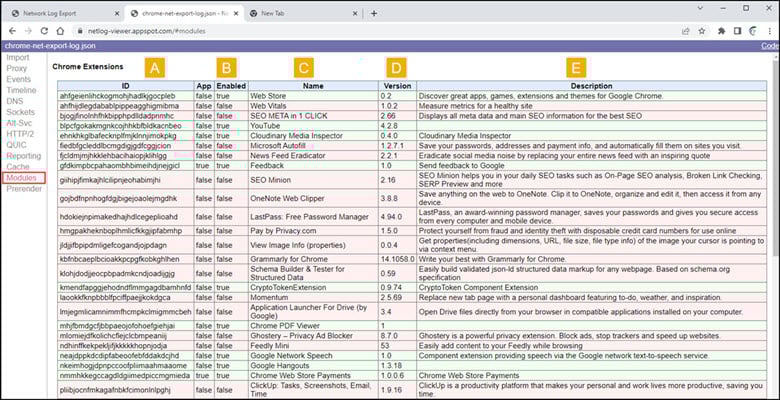This screenshot has width=780, height=400.
Task: Open the Events section in sidebar
Action: (18, 80)
